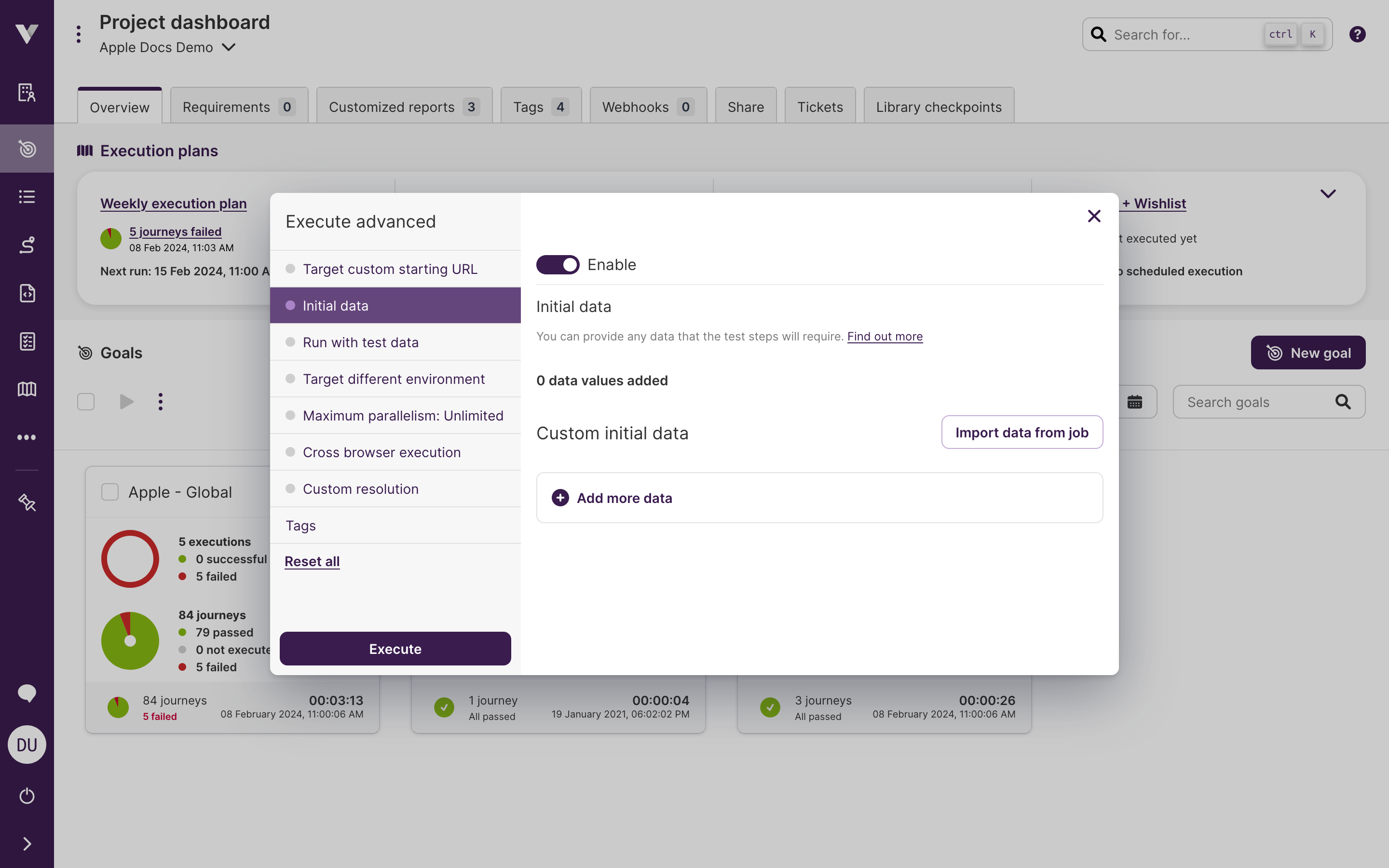The width and height of the screenshot is (1389, 868).
Task: Select the map icon in sidebar
Action: tap(27, 389)
